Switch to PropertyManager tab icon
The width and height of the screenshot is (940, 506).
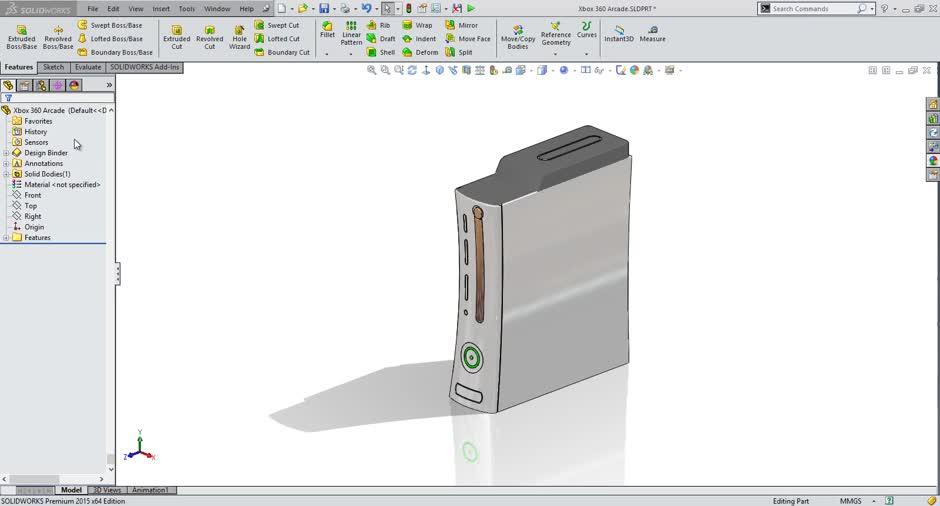point(25,85)
